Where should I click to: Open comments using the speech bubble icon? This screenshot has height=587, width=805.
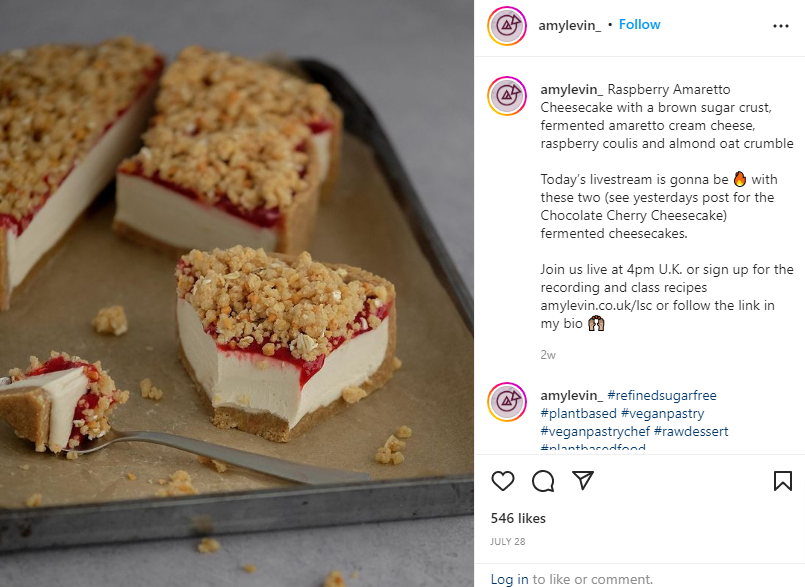coord(543,481)
